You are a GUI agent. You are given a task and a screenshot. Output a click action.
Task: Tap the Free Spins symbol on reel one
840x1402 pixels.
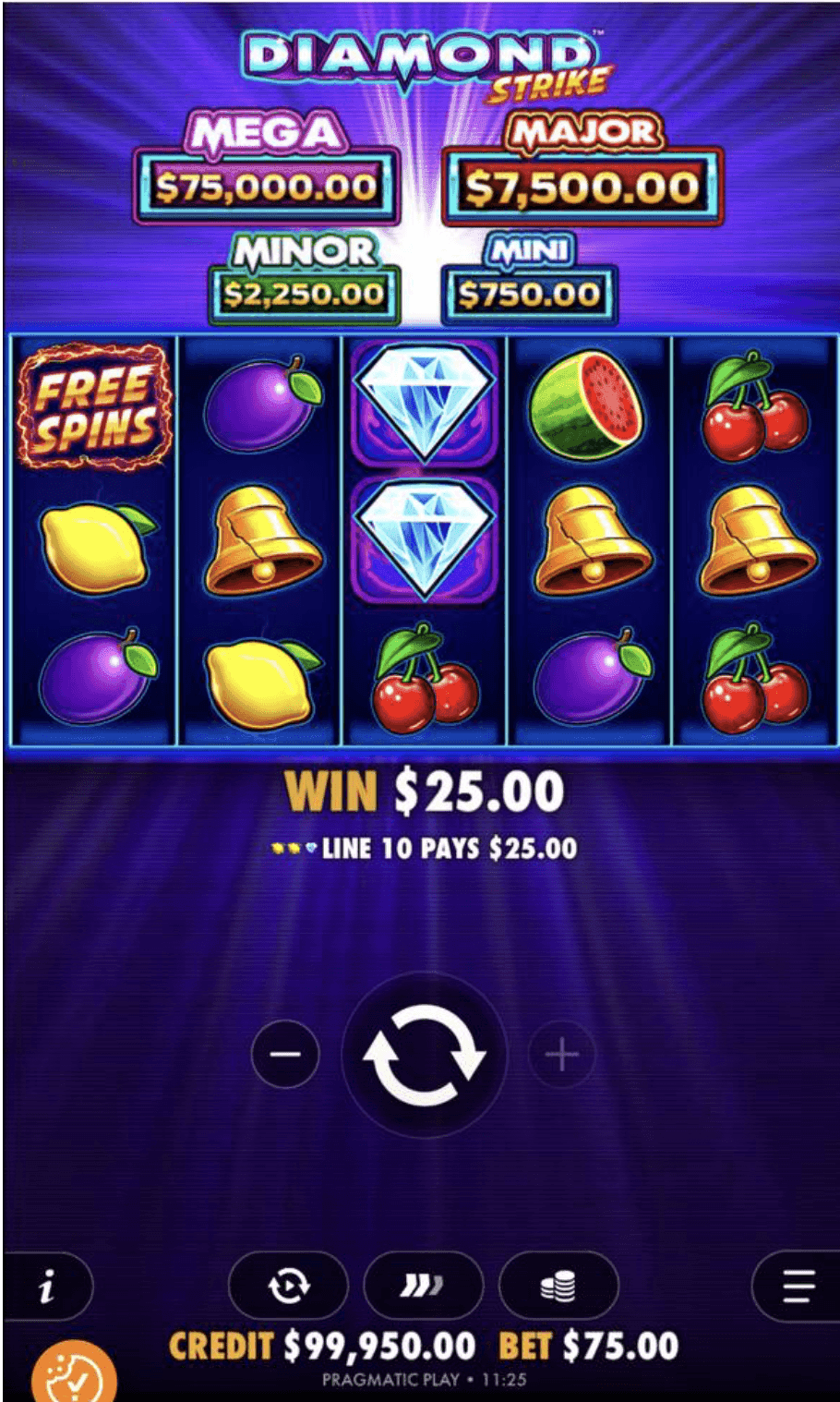[92, 405]
